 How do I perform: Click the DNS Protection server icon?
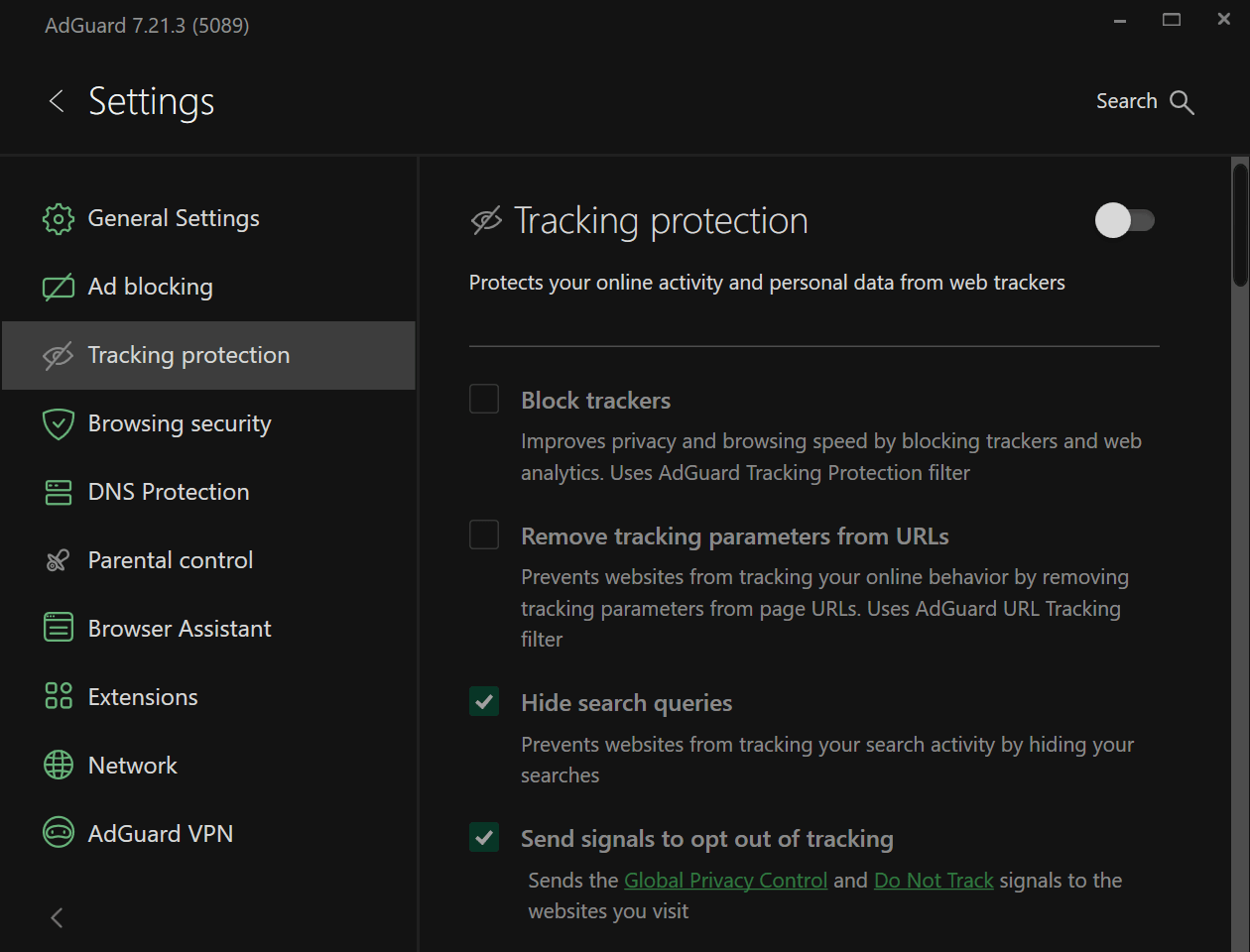point(59,493)
